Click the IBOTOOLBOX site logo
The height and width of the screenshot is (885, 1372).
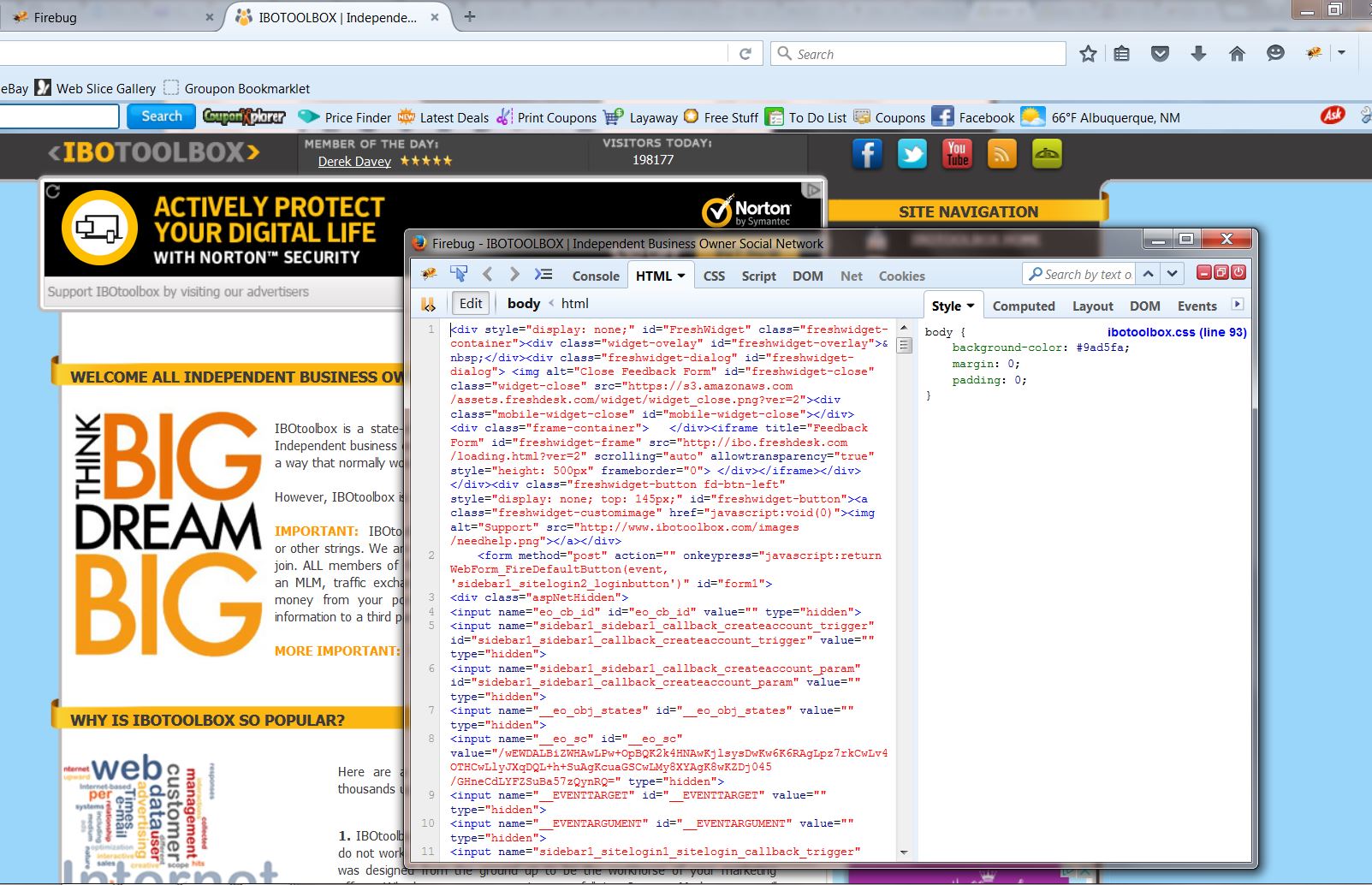click(154, 152)
